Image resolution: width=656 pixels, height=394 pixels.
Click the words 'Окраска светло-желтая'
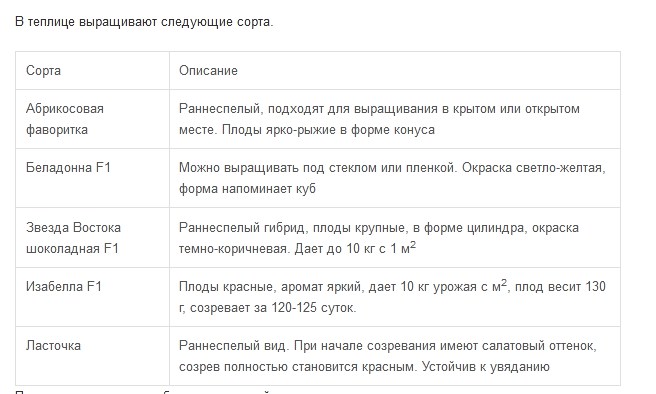pos(534,168)
